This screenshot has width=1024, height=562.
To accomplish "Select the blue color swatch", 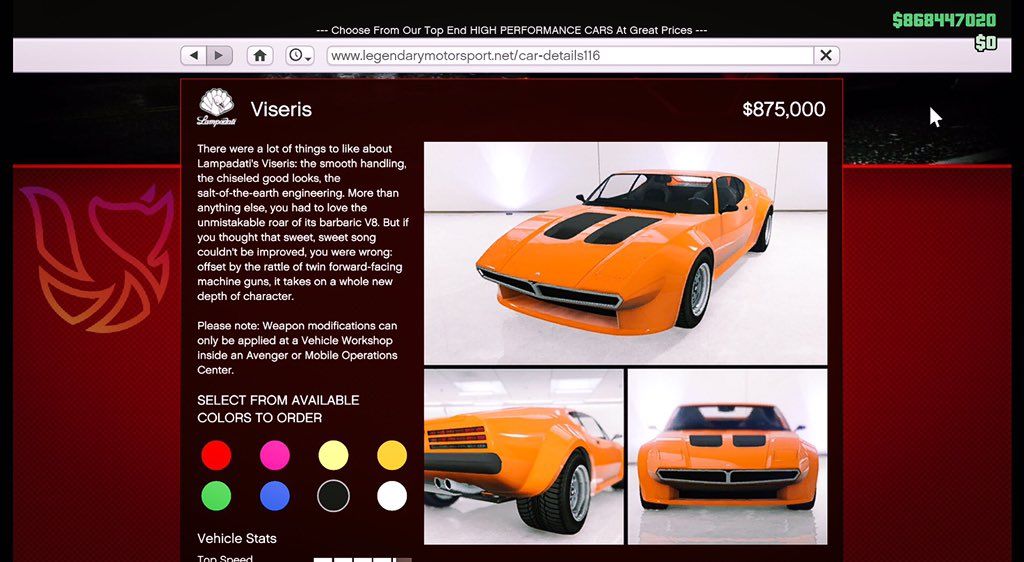I will coord(275,496).
